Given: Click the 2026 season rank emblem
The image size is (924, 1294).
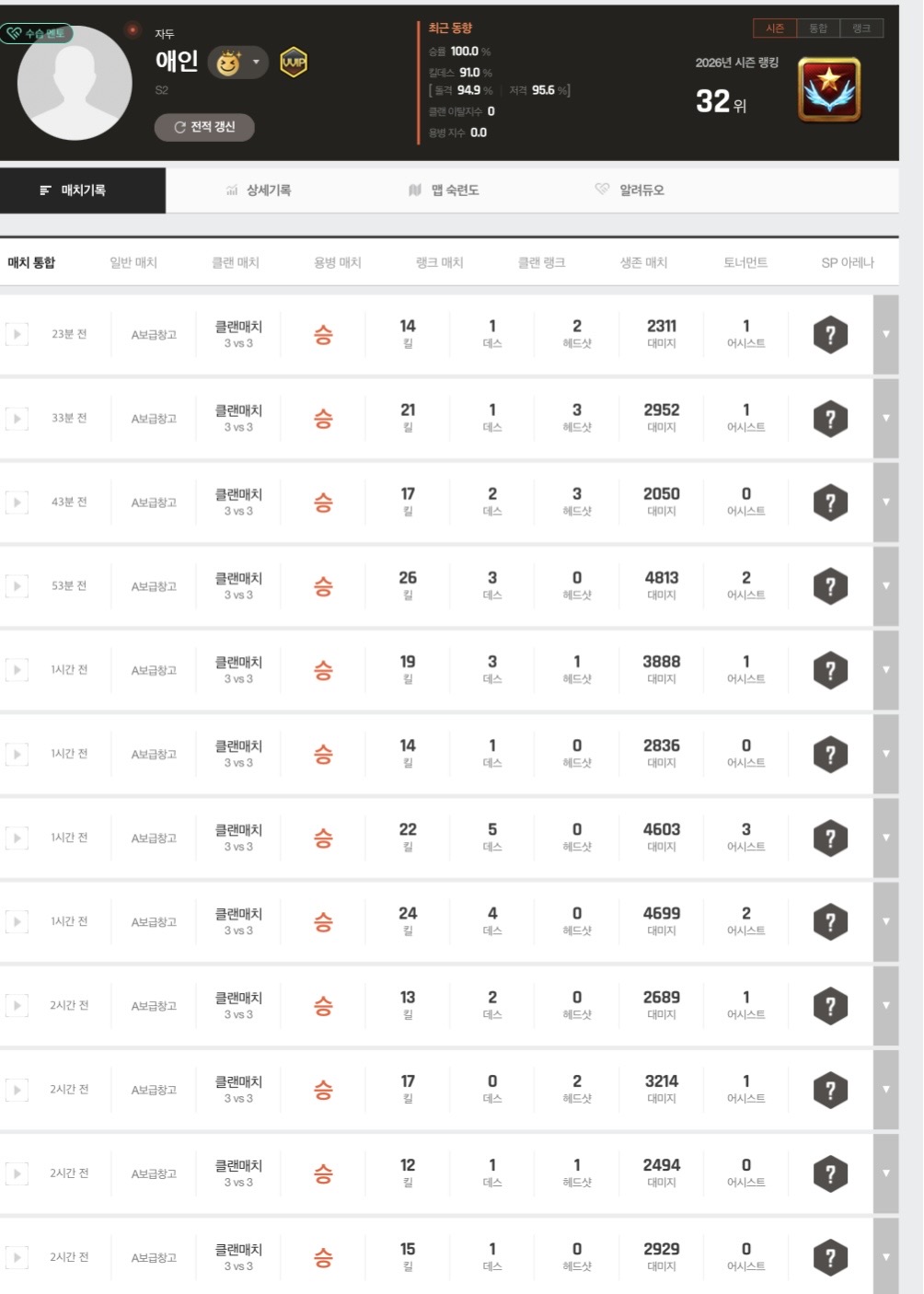Looking at the screenshot, I should click(829, 90).
